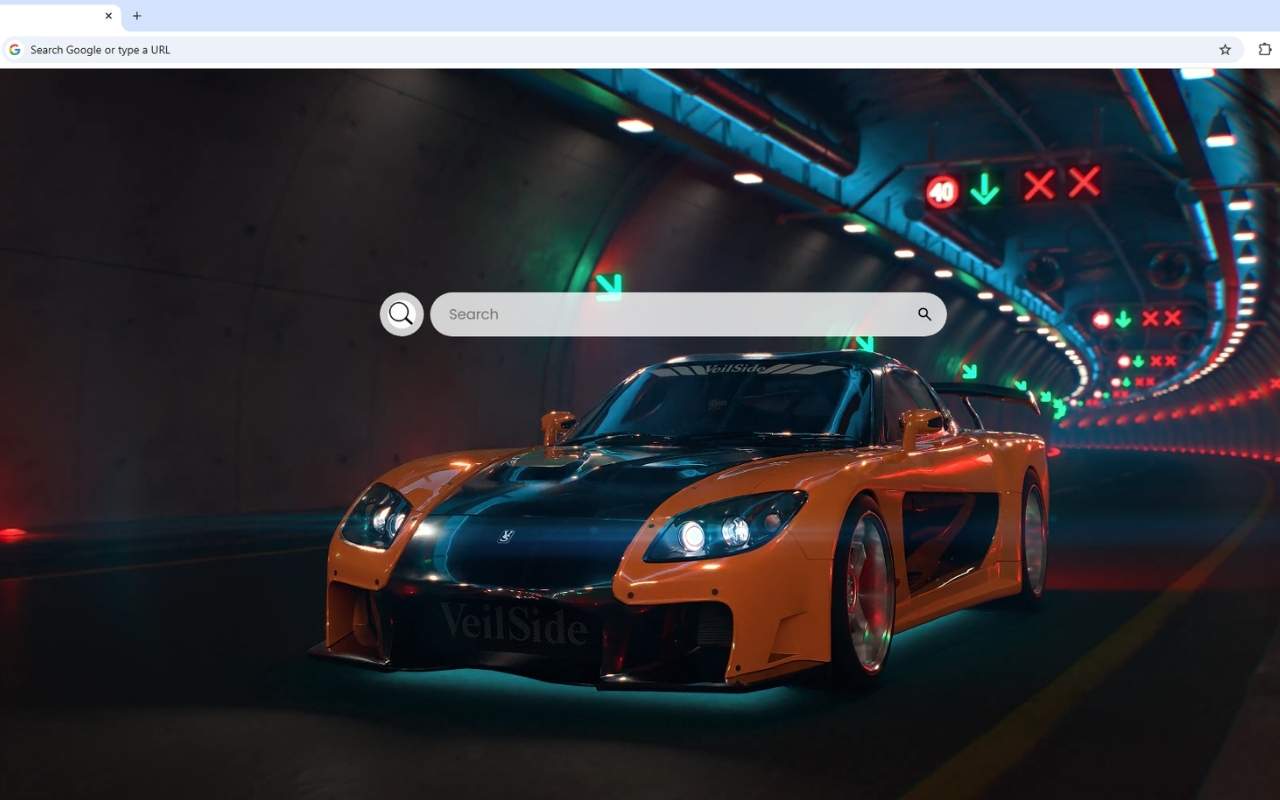Click the Google logo in the address bar
Screen dimensions: 1280x800
15,50
